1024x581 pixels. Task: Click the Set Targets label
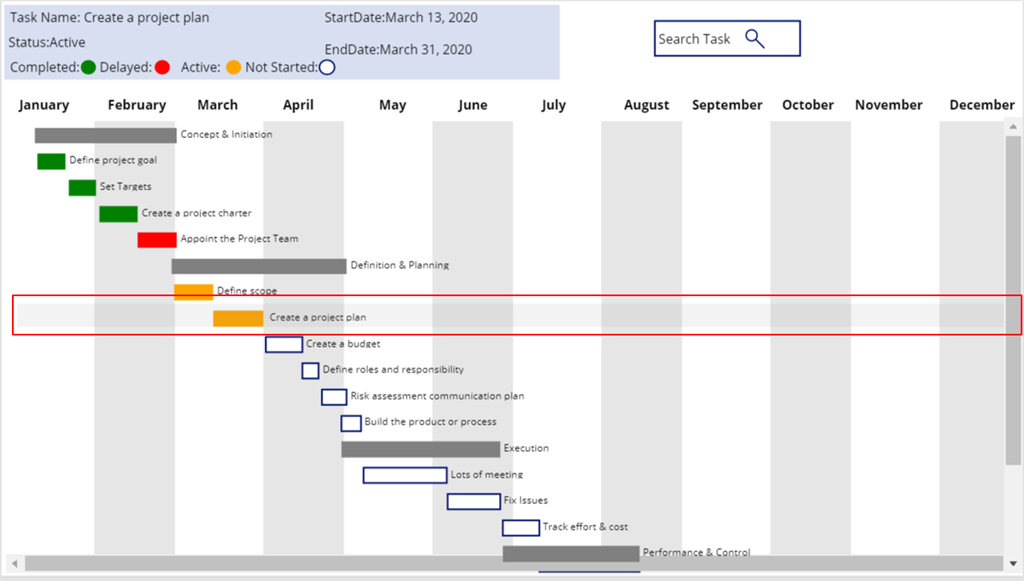click(x=125, y=187)
